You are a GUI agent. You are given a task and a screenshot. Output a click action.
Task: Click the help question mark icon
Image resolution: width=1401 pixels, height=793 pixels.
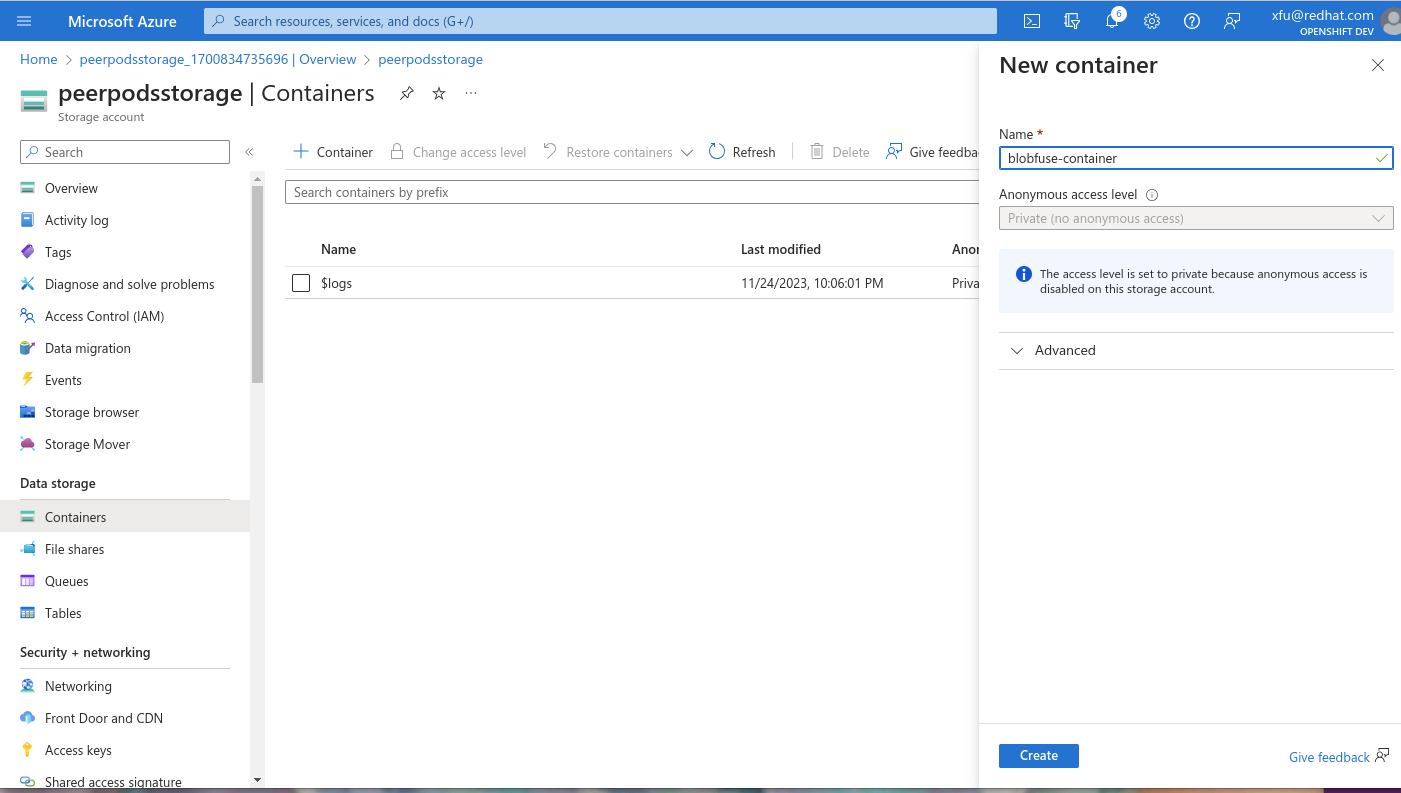tap(1192, 21)
